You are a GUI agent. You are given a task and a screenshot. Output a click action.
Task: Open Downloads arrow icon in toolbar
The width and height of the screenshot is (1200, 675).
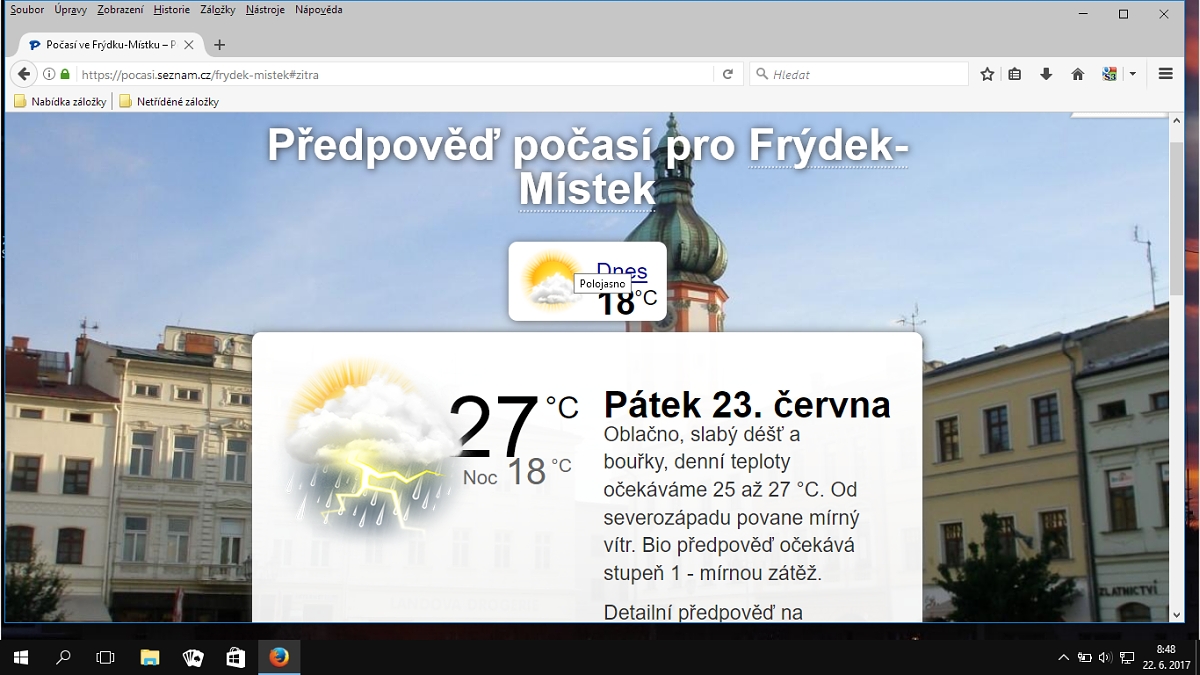pos(1046,74)
